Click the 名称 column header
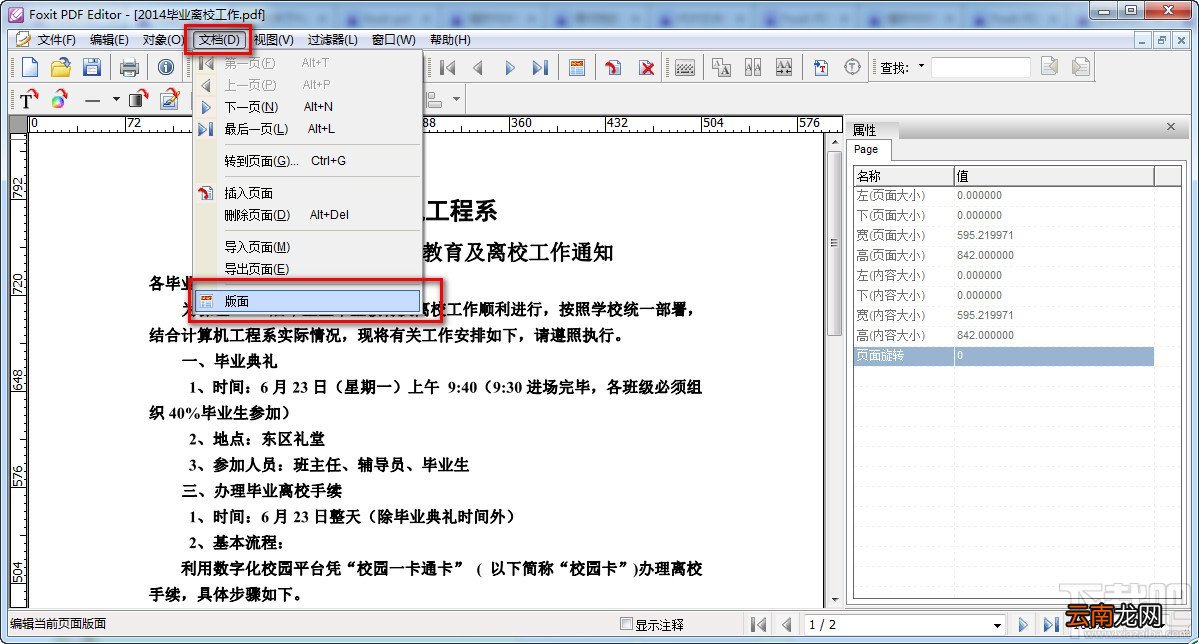 coord(904,176)
